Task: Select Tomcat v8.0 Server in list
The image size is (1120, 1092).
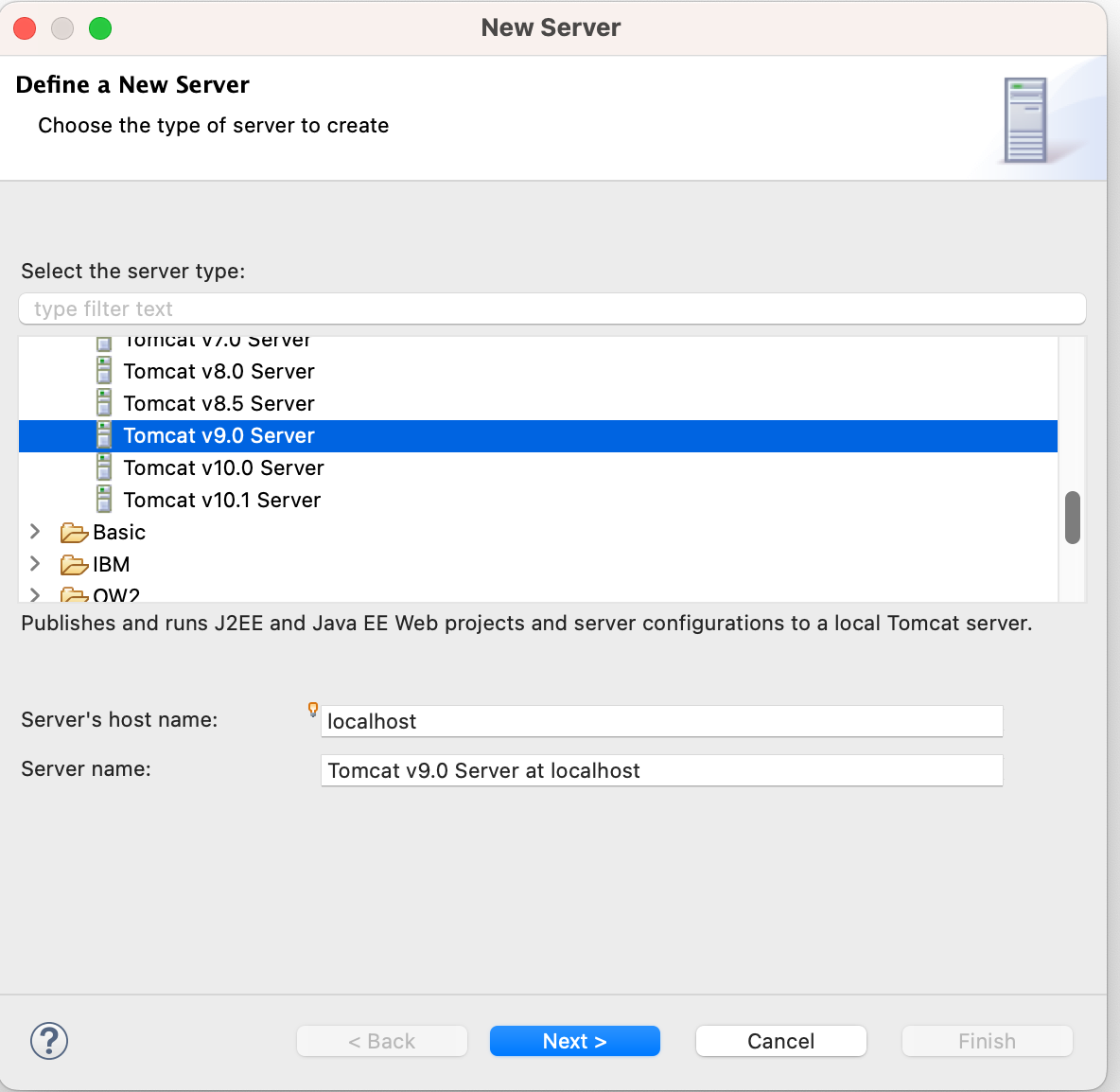Action: tap(219, 371)
